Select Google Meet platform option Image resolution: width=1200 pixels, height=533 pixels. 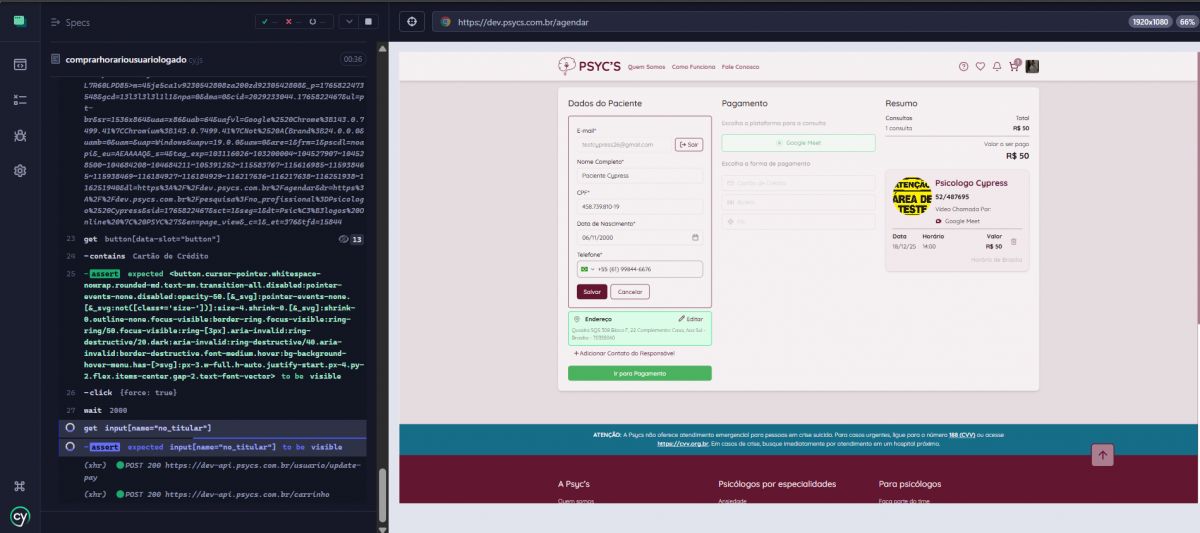(x=797, y=143)
